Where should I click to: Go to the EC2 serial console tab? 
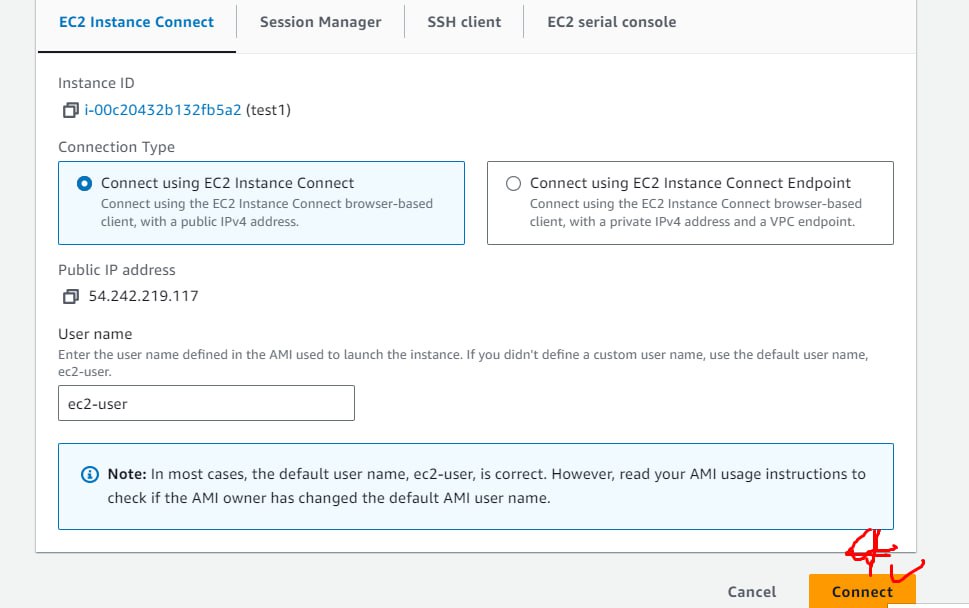(x=612, y=22)
